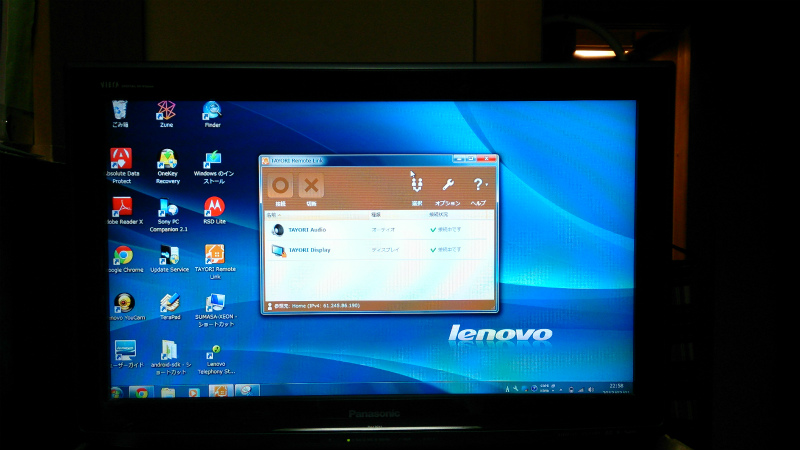The image size is (800, 450).
Task: Select the SUMASA-XEON shortcut desktop icon
Action: point(215,310)
